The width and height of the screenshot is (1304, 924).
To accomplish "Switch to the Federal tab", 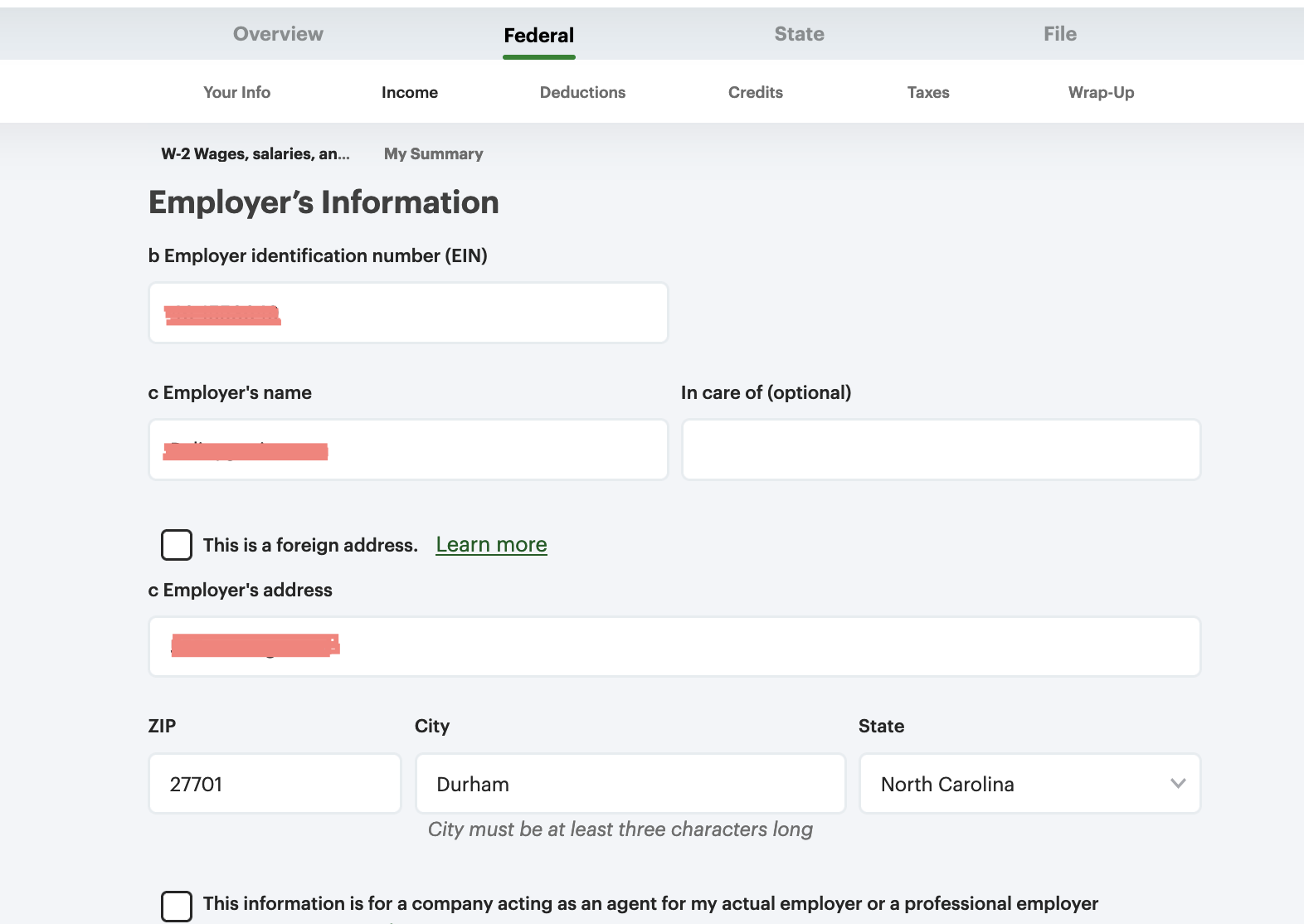I will coord(538,36).
